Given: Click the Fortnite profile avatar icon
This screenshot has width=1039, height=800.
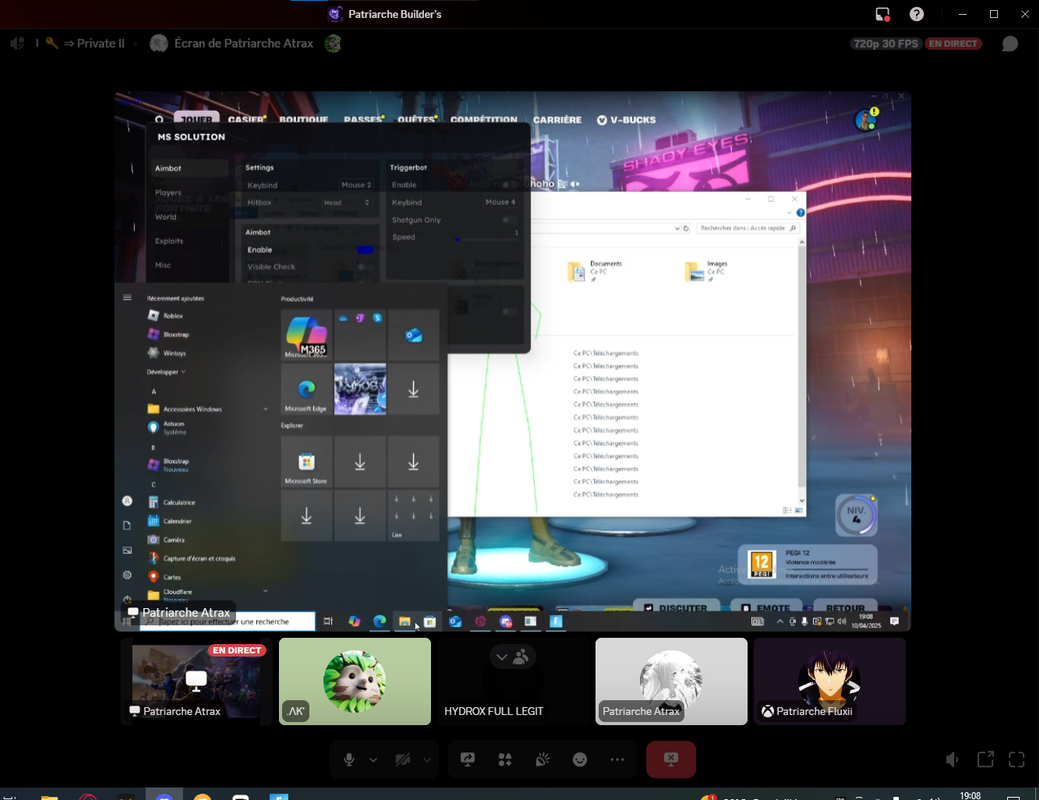Looking at the screenshot, I should click(865, 121).
